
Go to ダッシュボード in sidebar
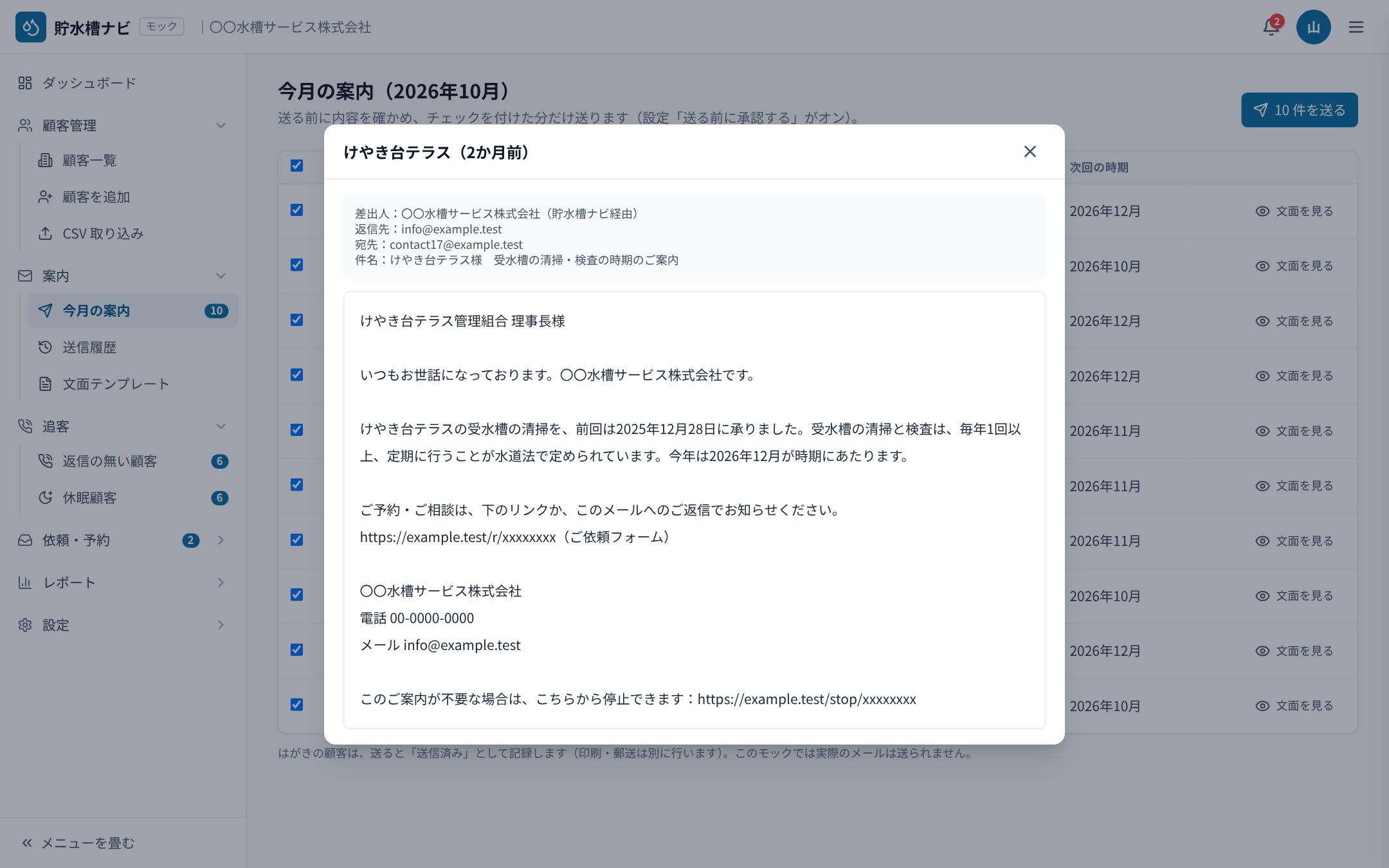(123, 83)
